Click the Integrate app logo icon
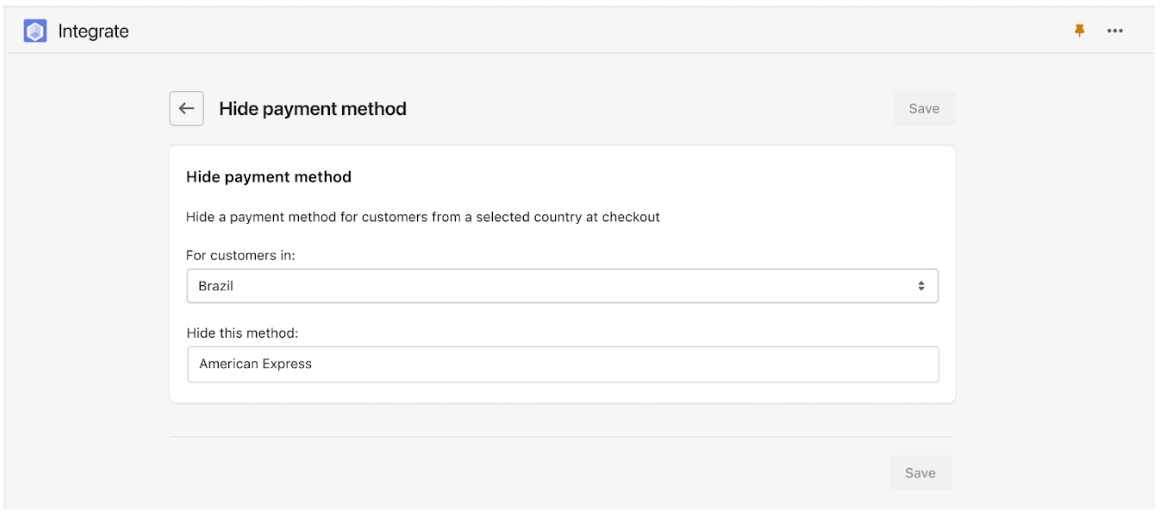Viewport: 1162px width, 516px height. tap(35, 31)
